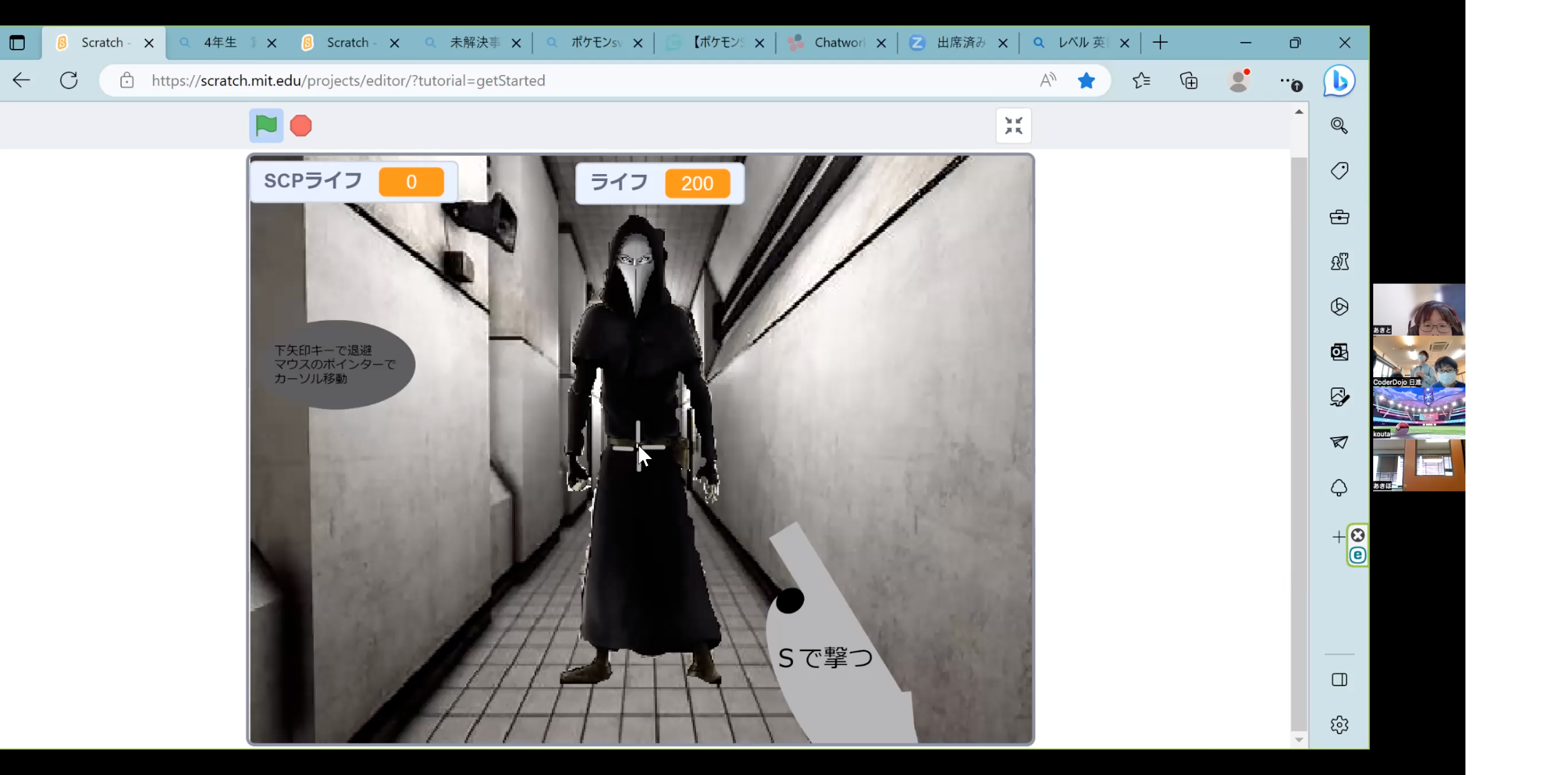
Task: Click scrollbar up arrow
Action: 1299,112
